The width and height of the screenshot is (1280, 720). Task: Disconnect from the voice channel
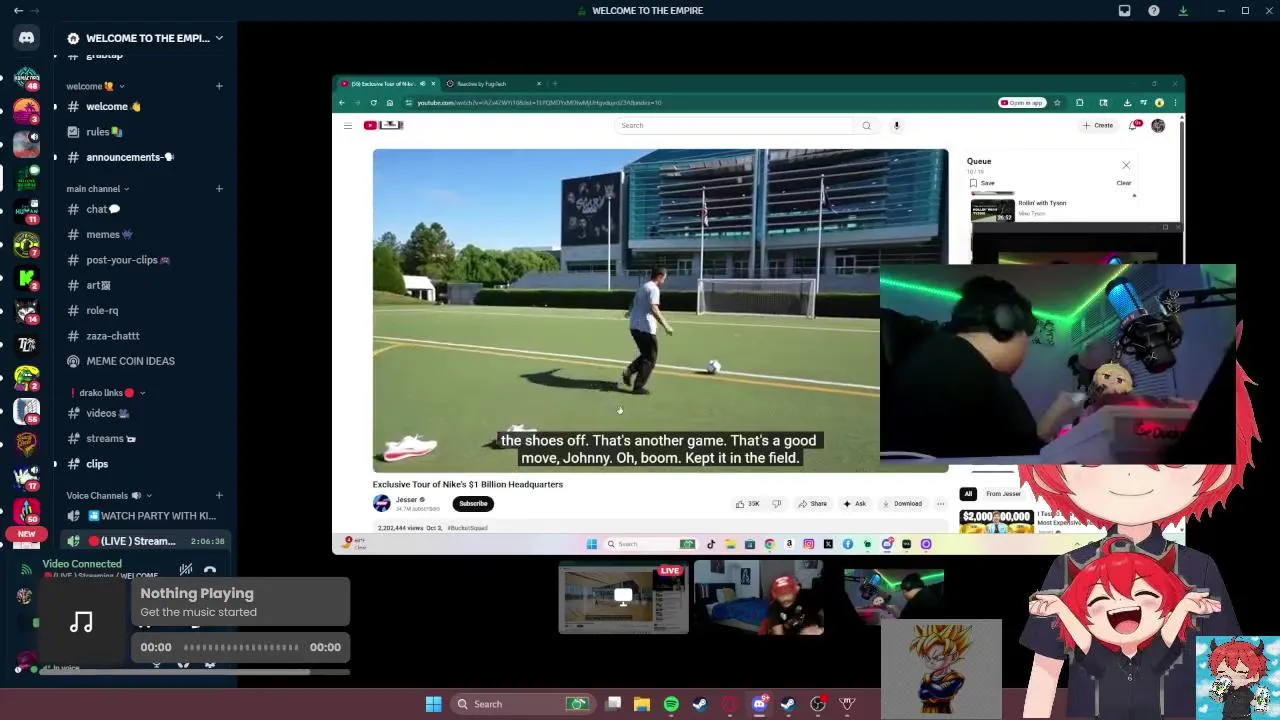click(209, 570)
